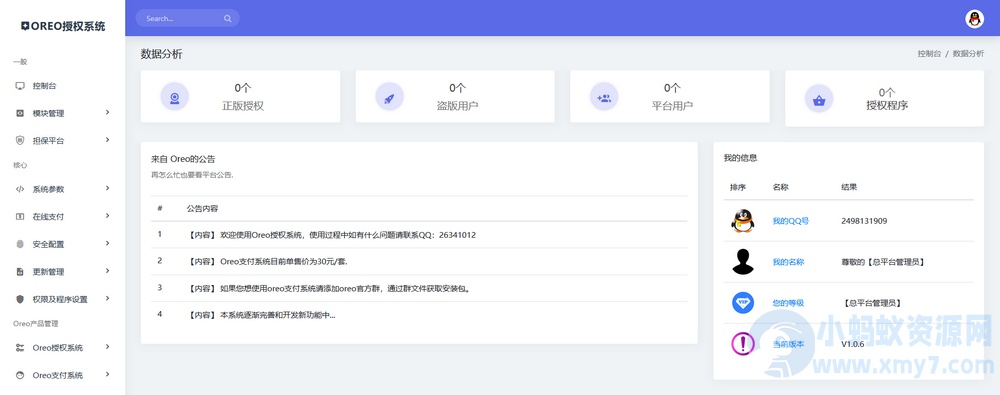
Task: Expand the 权限及程序设置 chevron
Action: pyautogui.click(x=107, y=298)
